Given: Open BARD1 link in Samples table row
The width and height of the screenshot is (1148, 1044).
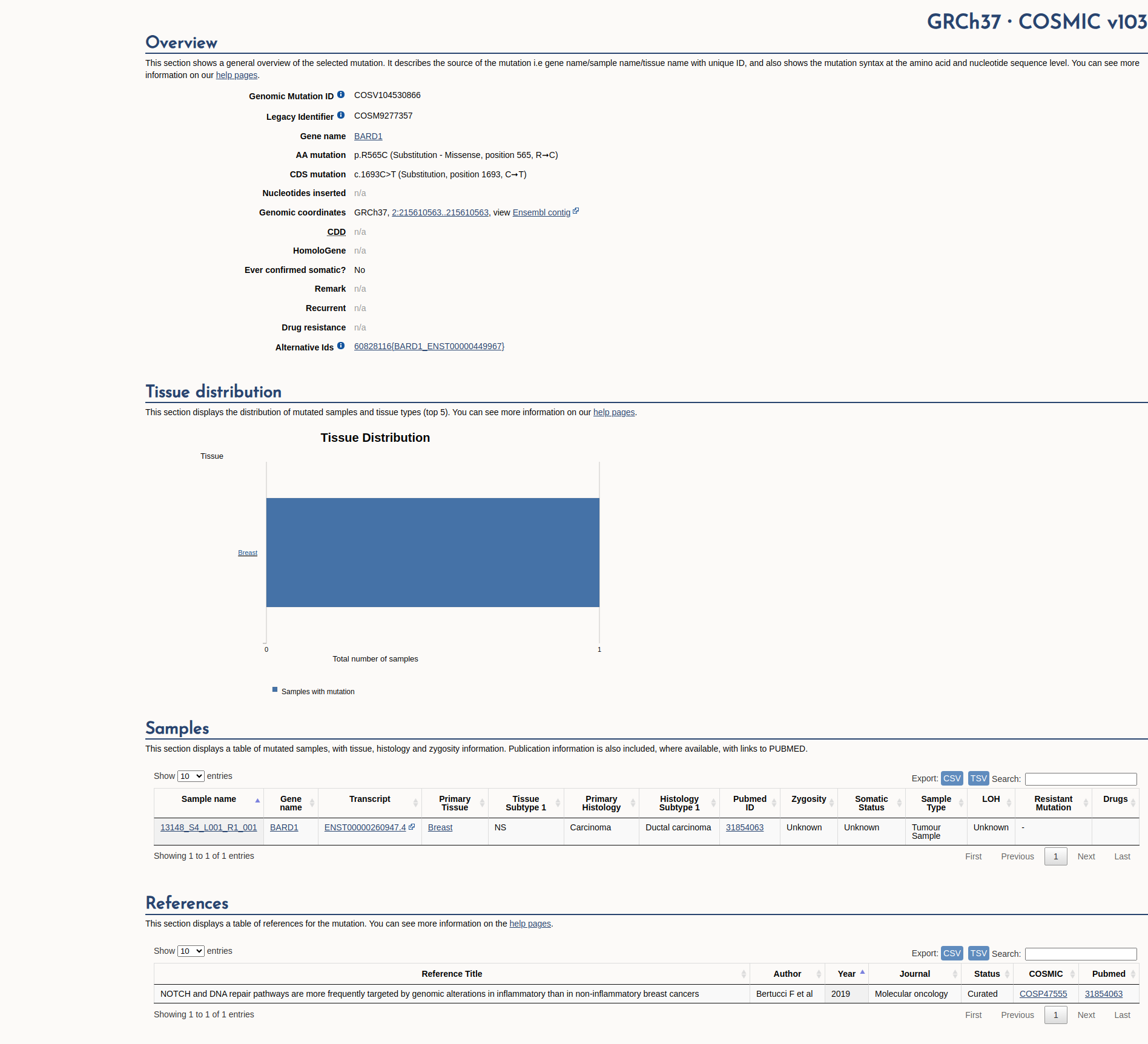Looking at the screenshot, I should pyautogui.click(x=284, y=827).
